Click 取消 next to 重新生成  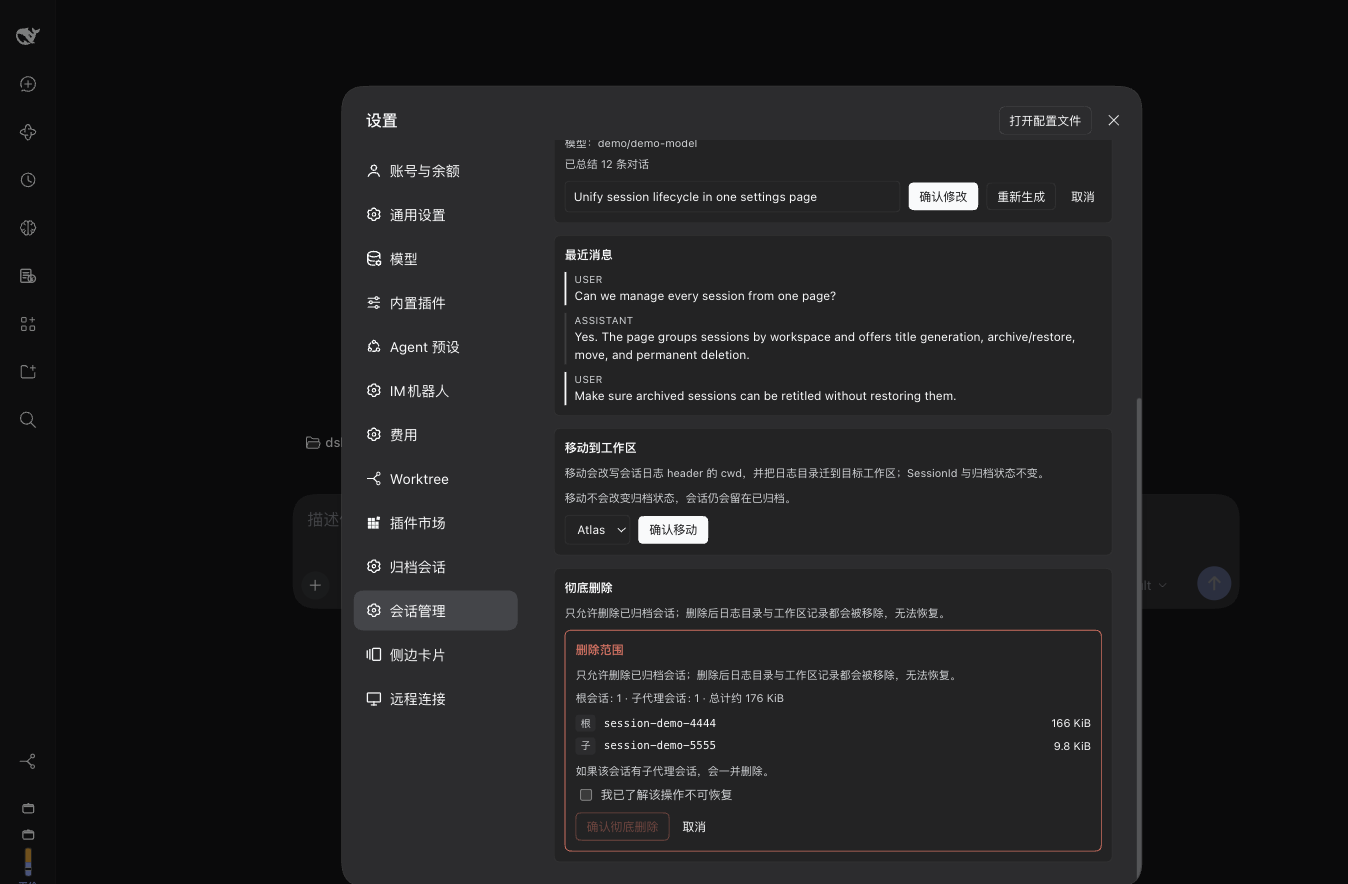pyautogui.click(x=1083, y=197)
